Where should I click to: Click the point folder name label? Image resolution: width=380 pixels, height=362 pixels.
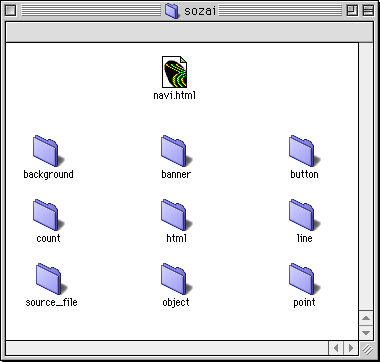click(304, 302)
